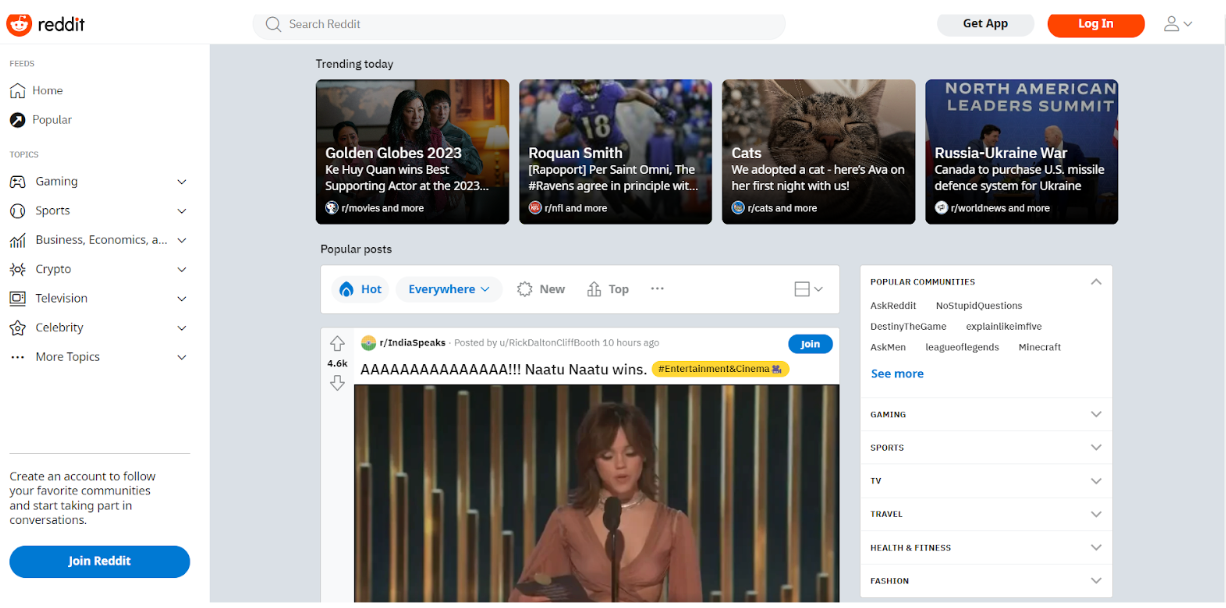The width and height of the screenshot is (1226, 608).
Task: Click the r/worldnews avatar on Russia-Ukraine card
Action: (941, 208)
